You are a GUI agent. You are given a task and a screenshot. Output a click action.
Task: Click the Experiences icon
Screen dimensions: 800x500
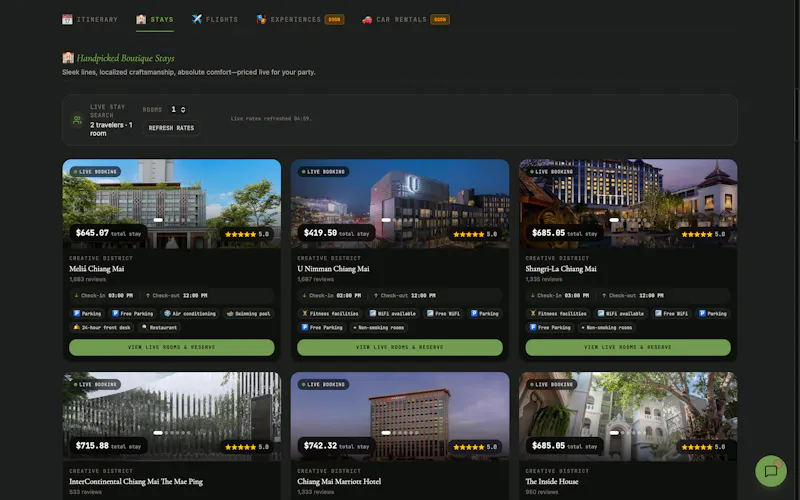(x=261, y=19)
